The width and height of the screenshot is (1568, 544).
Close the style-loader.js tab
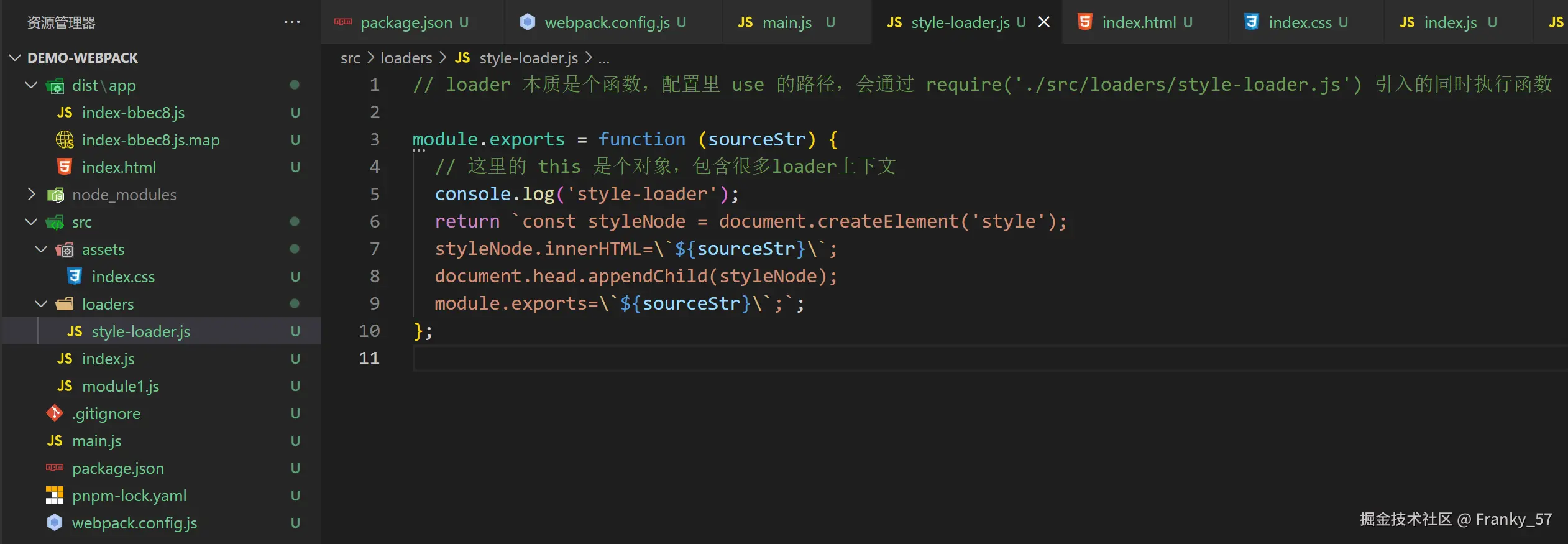click(1044, 22)
